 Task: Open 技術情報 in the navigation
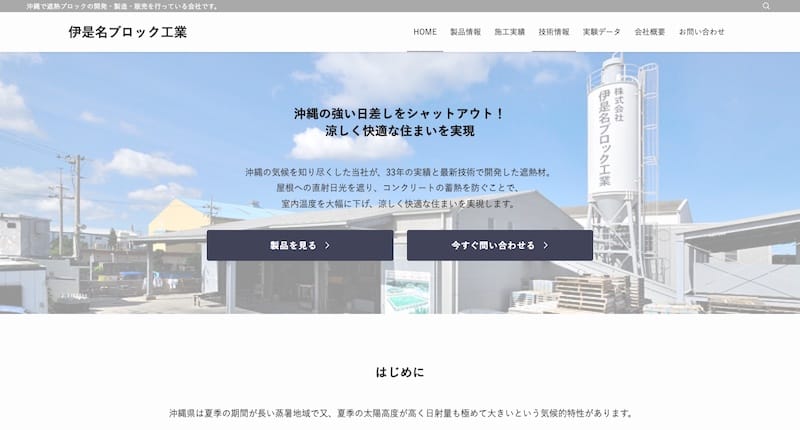(554, 32)
